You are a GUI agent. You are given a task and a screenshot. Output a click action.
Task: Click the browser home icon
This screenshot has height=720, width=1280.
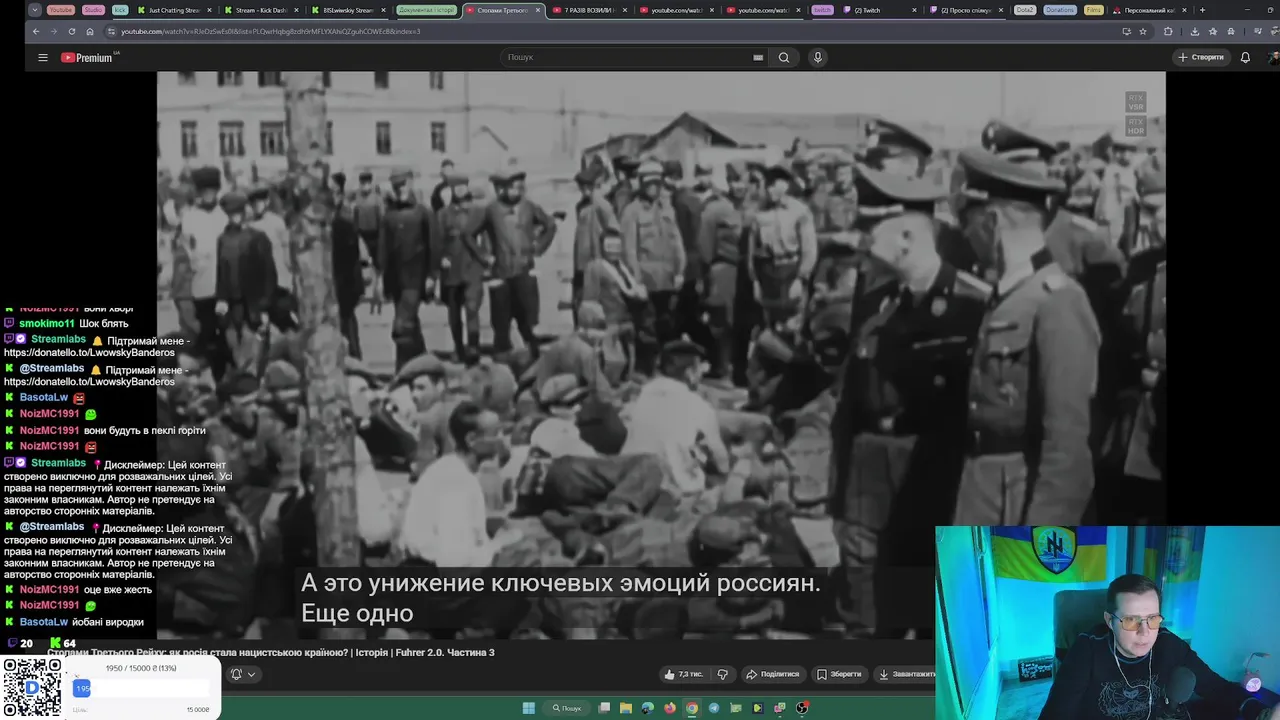(90, 31)
